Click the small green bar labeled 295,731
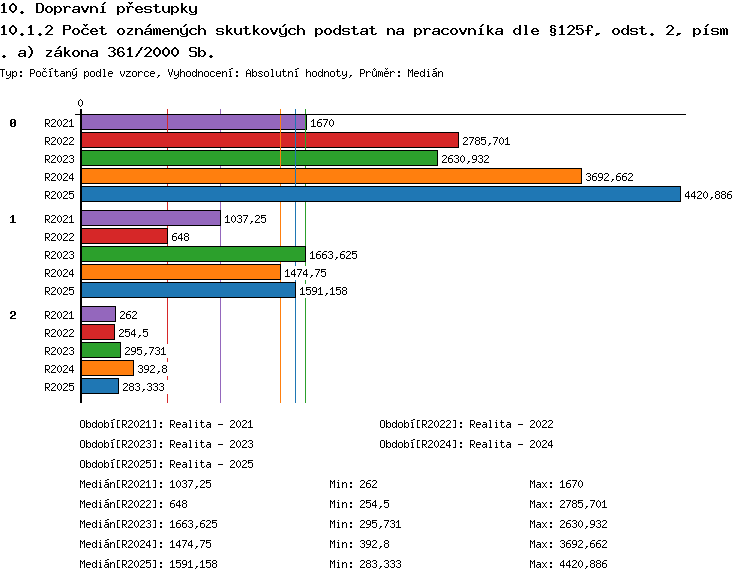Viewport: 750px width, 582px height. tap(101, 350)
